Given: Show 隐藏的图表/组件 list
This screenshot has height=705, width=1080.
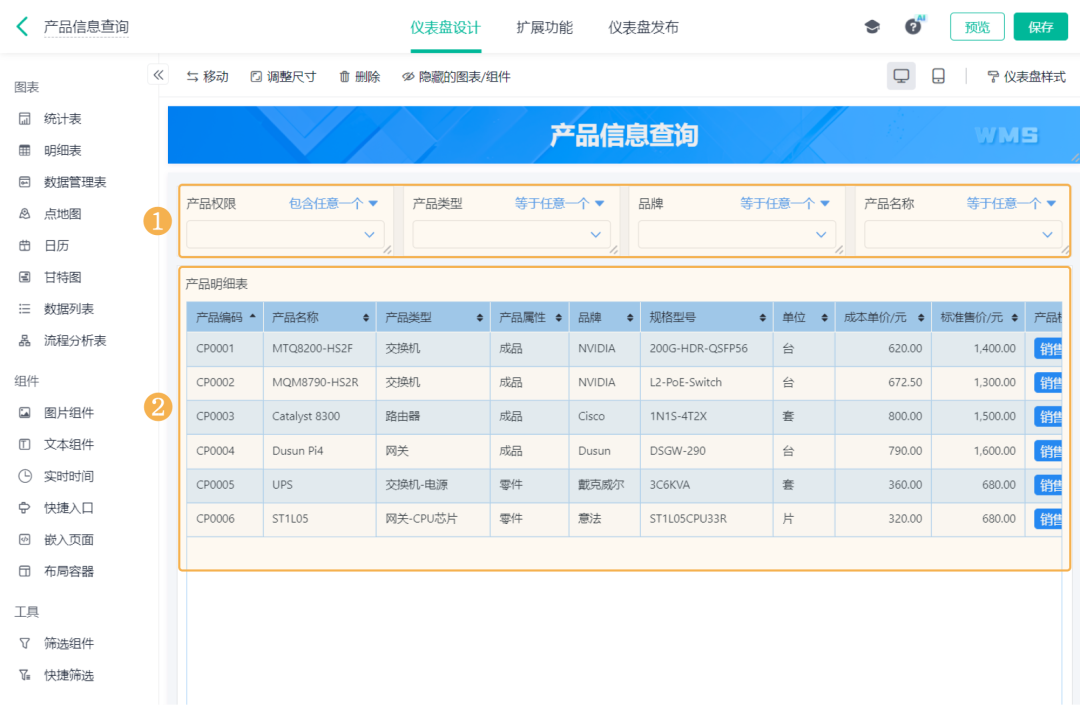Looking at the screenshot, I should tap(457, 76).
